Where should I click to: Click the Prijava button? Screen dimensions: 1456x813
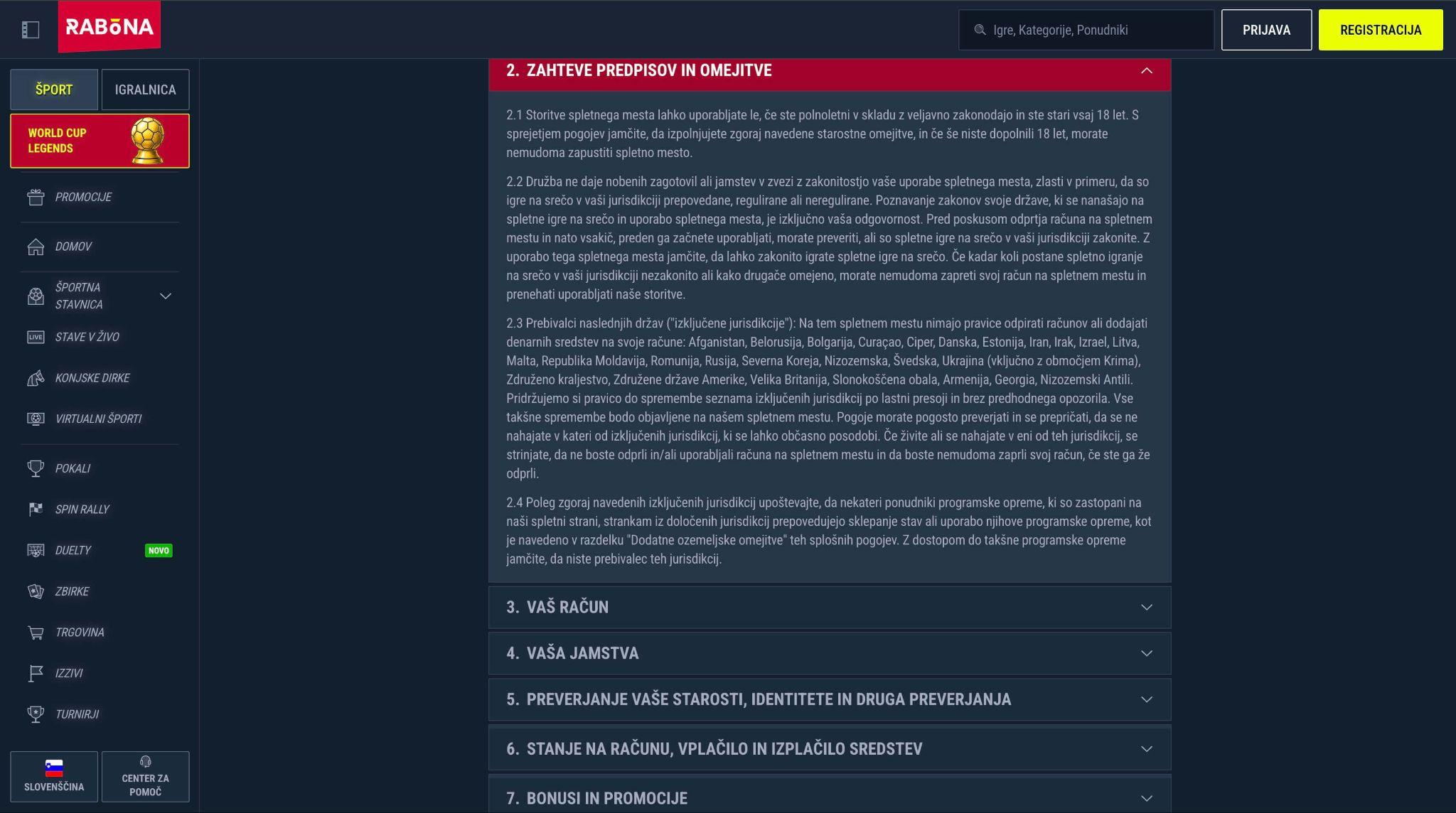click(x=1266, y=30)
